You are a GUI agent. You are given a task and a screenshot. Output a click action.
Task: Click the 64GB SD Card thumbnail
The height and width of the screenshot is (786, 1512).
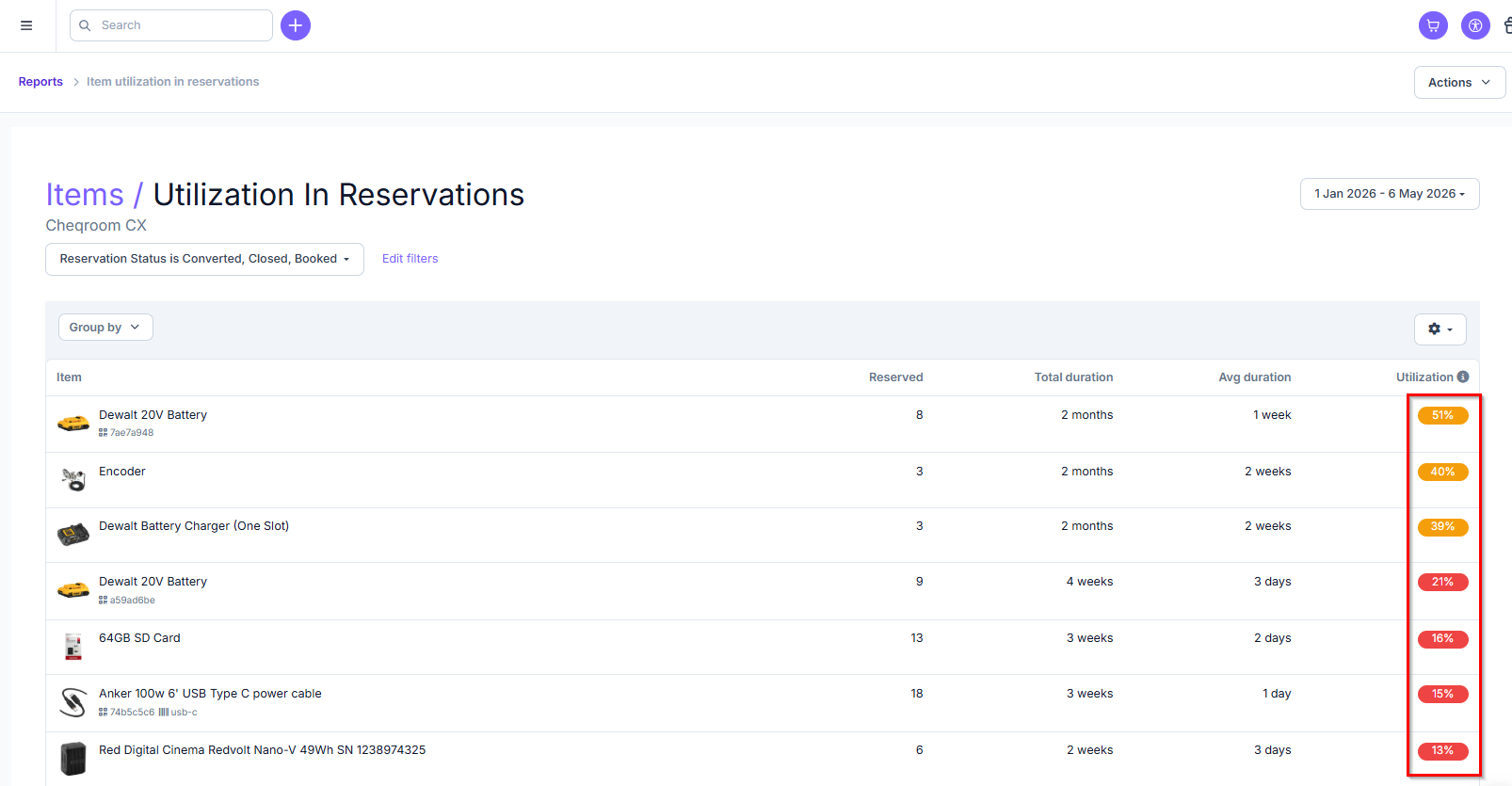(x=73, y=646)
